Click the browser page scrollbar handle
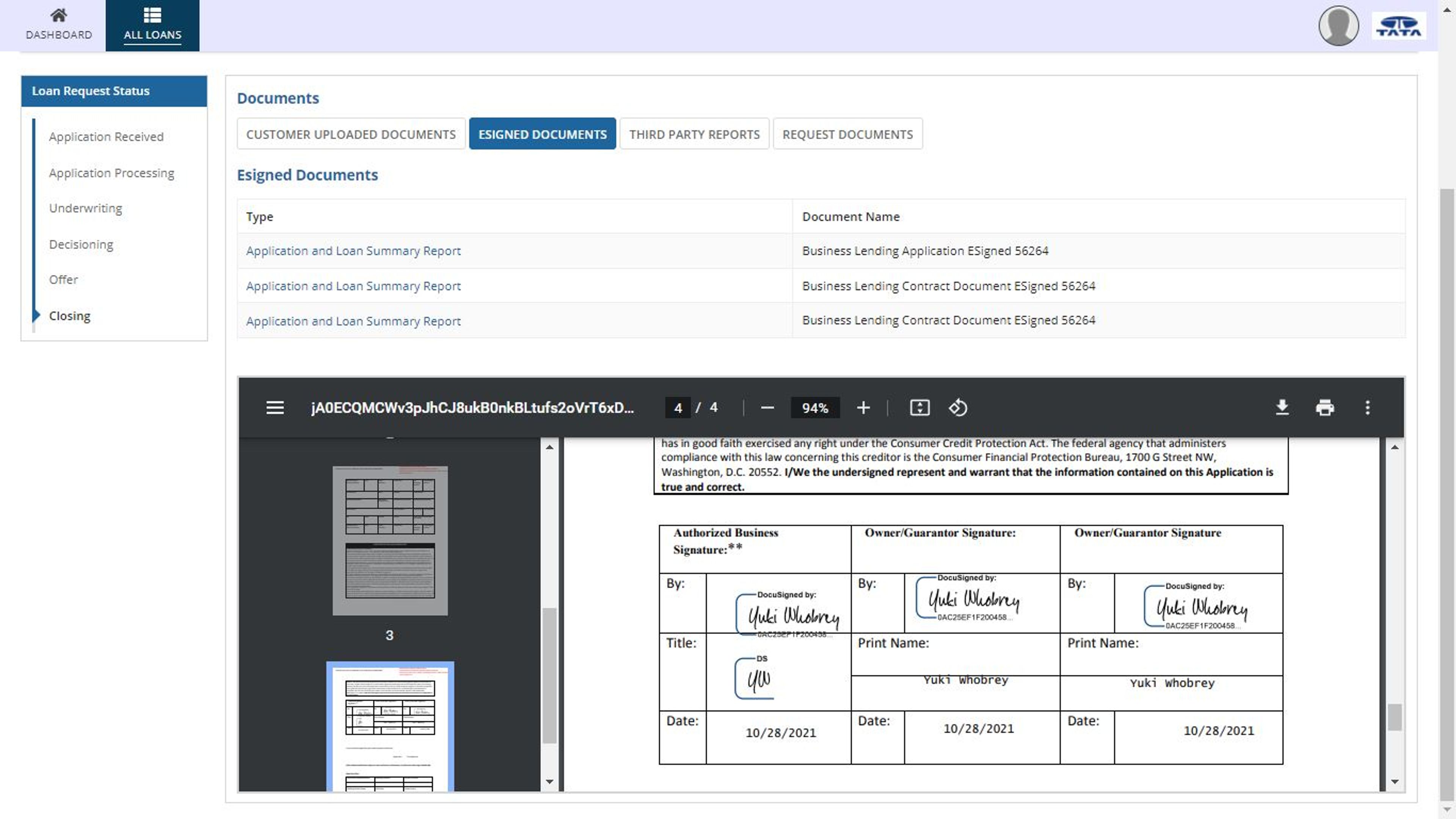Image resolution: width=1456 pixels, height=819 pixels. [x=1447, y=495]
